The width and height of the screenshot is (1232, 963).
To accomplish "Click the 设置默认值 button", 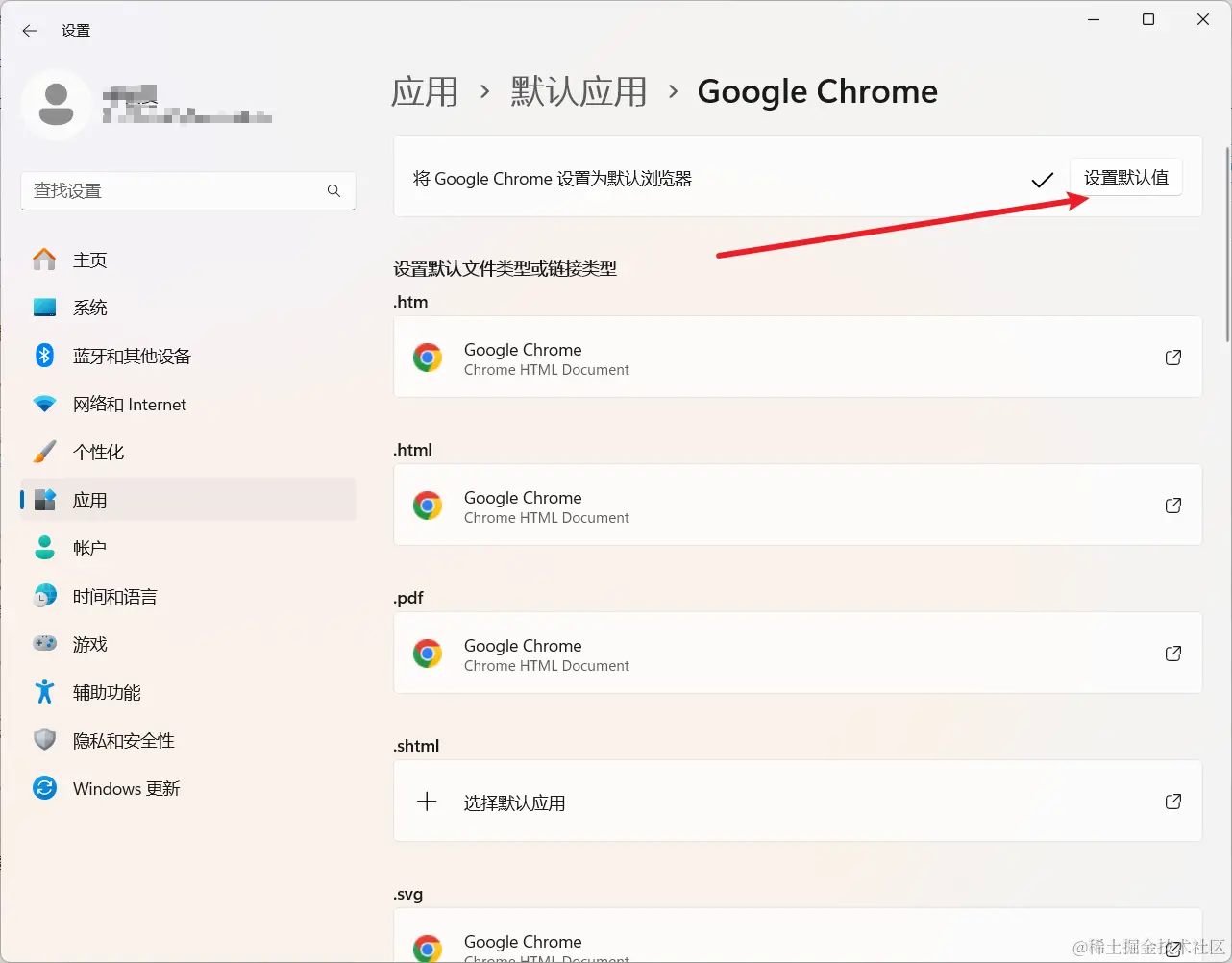I will pyautogui.click(x=1126, y=178).
